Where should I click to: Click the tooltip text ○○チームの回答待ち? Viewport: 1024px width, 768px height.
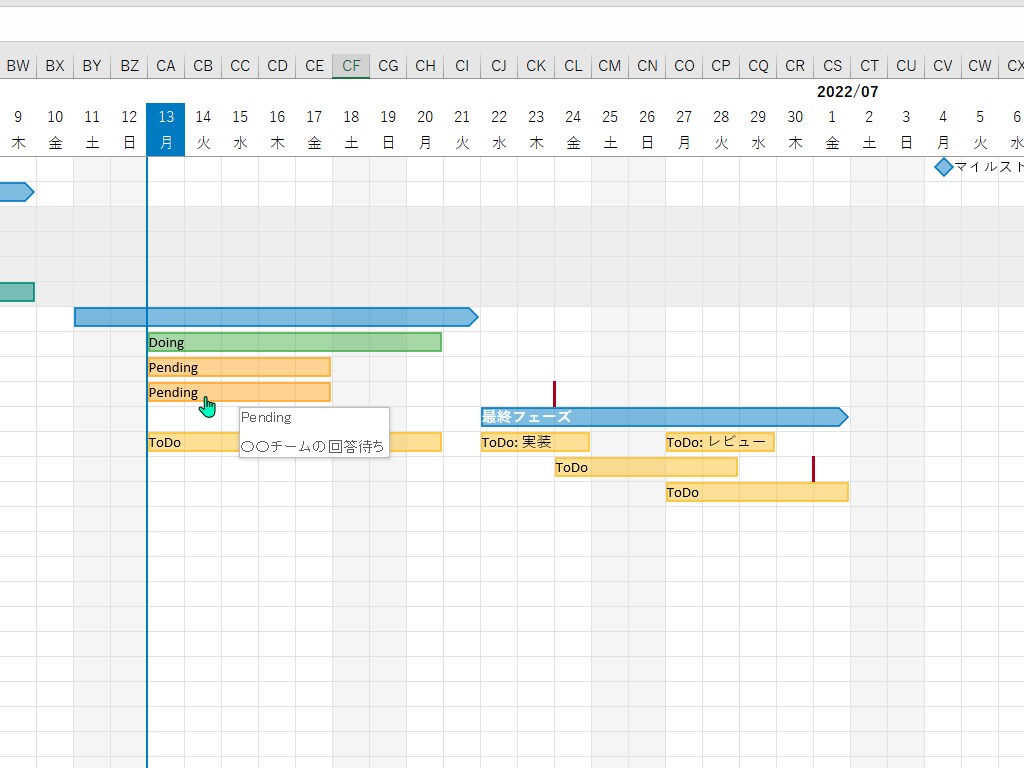(x=312, y=447)
